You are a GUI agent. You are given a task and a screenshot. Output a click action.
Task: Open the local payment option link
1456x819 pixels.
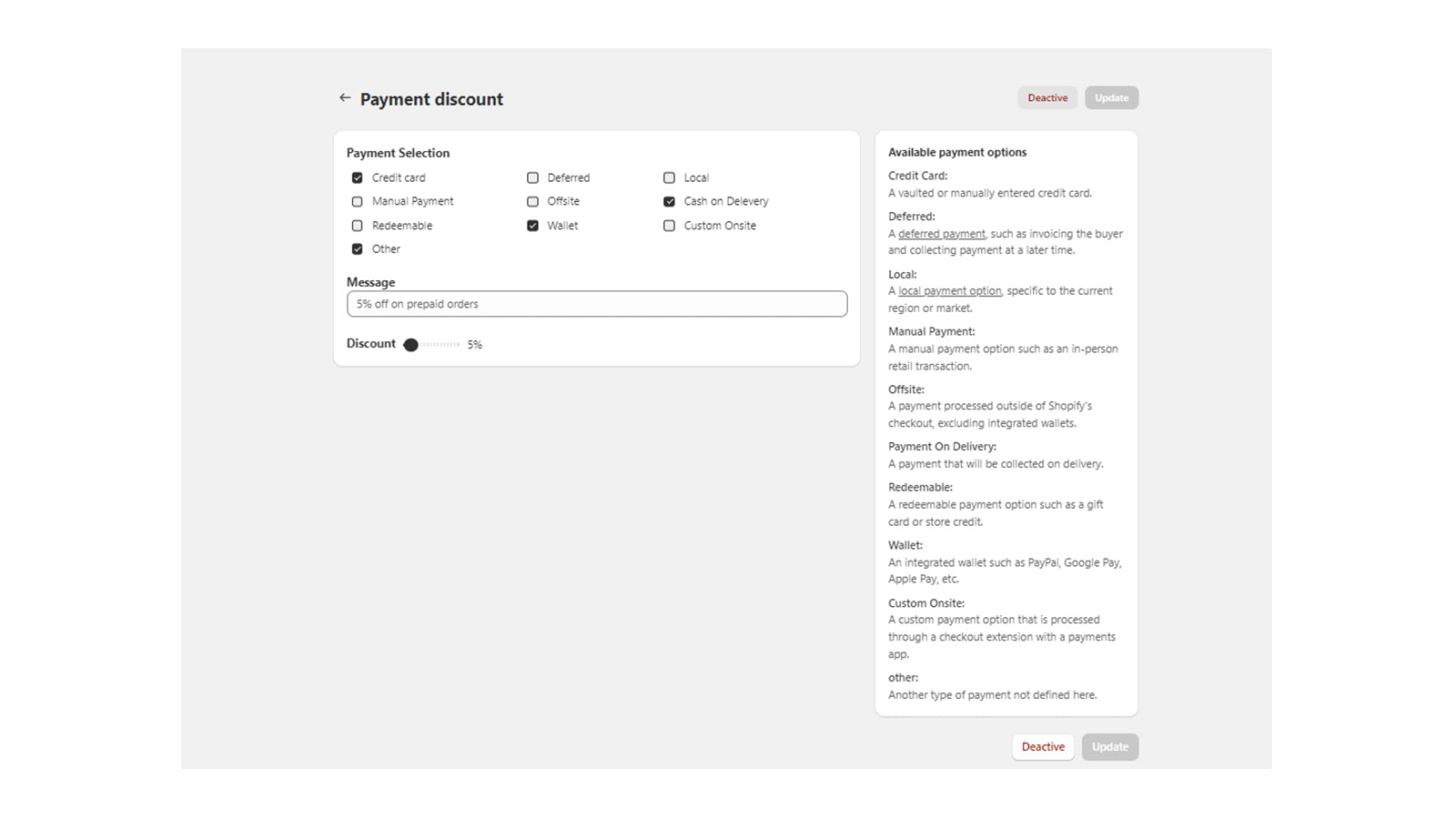tap(949, 291)
